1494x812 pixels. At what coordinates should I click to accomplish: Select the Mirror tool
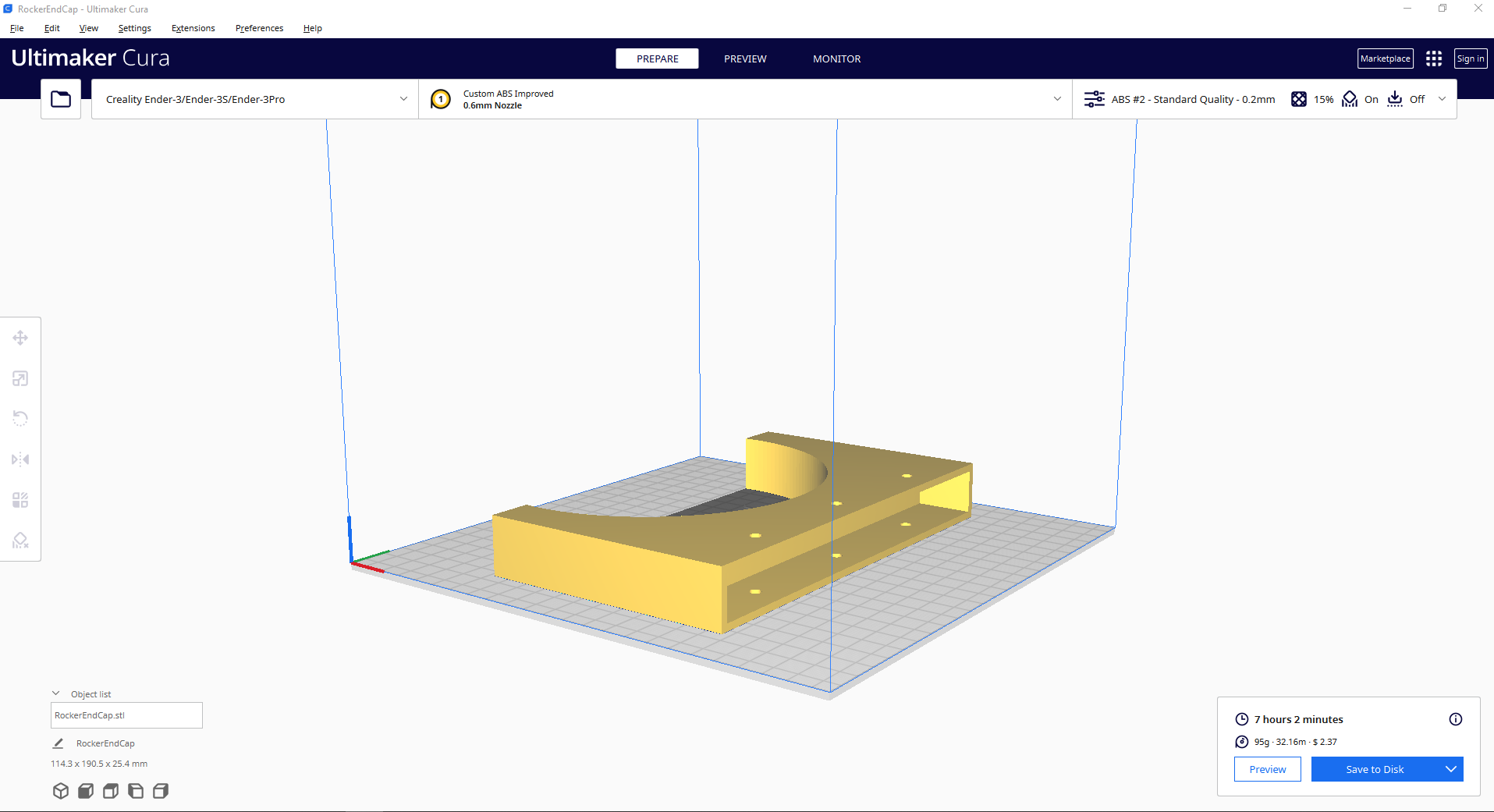20,459
